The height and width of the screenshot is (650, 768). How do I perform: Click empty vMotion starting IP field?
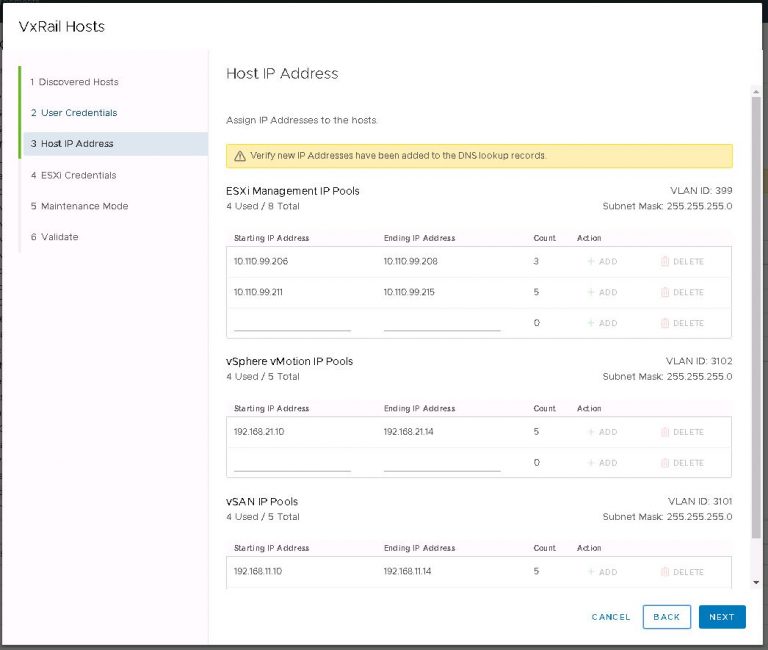(292, 463)
